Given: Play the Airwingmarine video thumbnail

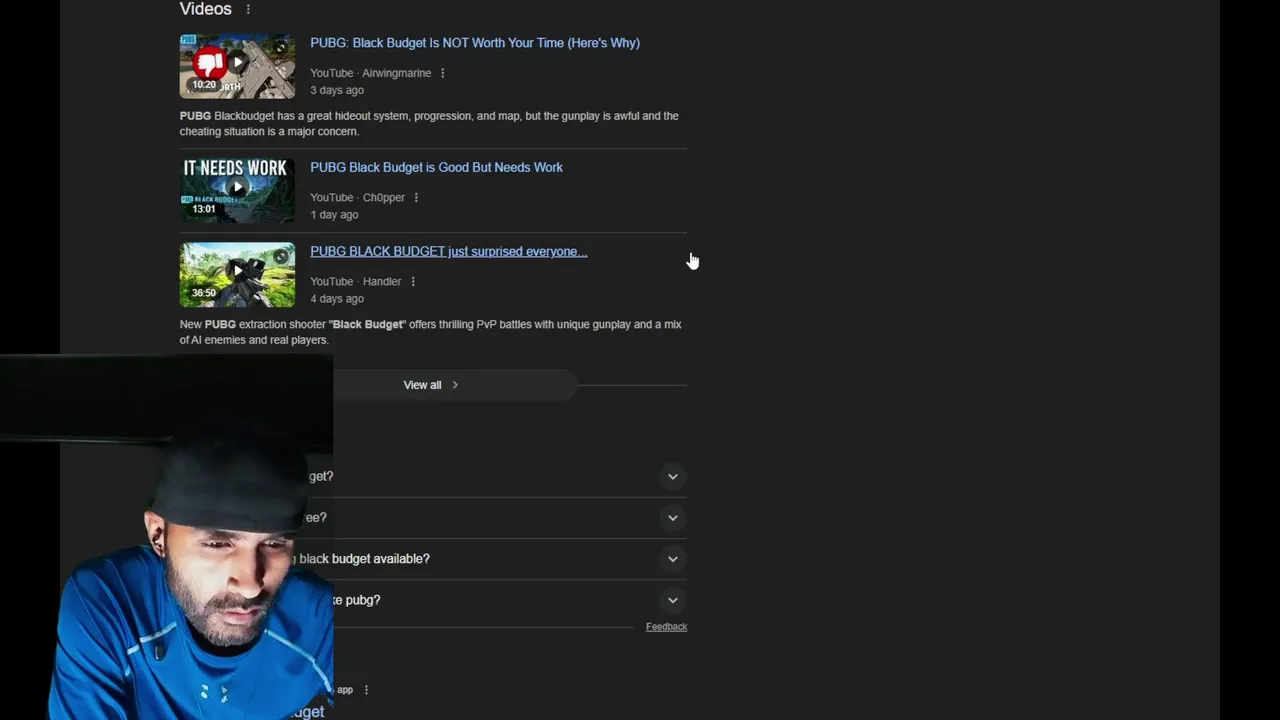Looking at the screenshot, I should 237,66.
